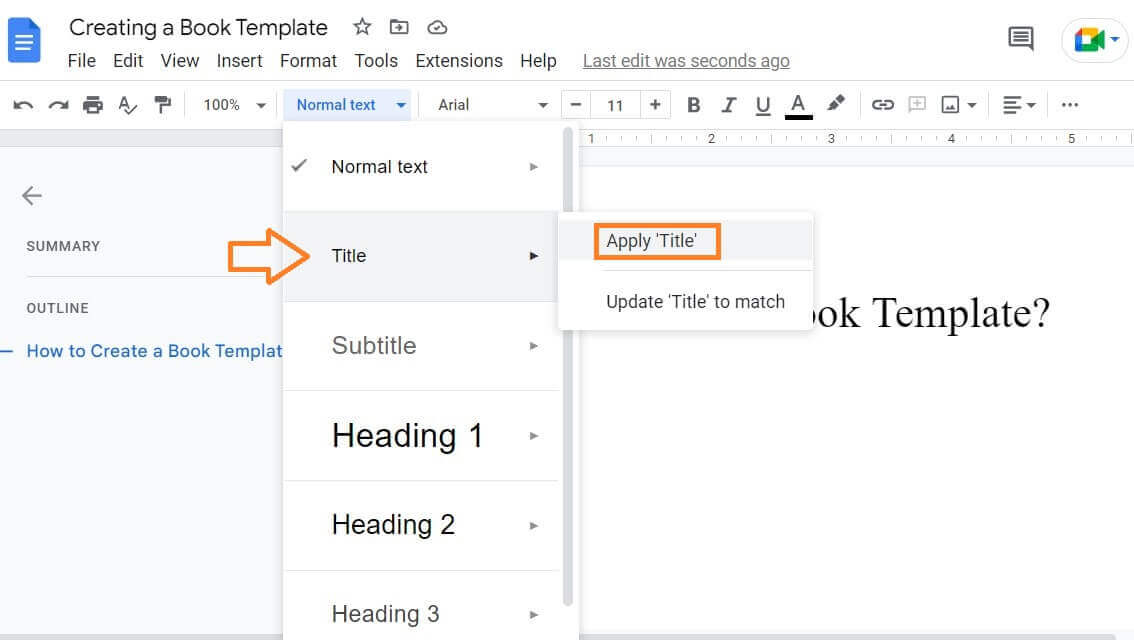This screenshot has width=1134, height=640.
Task: Toggle bold formatting
Action: (x=693, y=104)
